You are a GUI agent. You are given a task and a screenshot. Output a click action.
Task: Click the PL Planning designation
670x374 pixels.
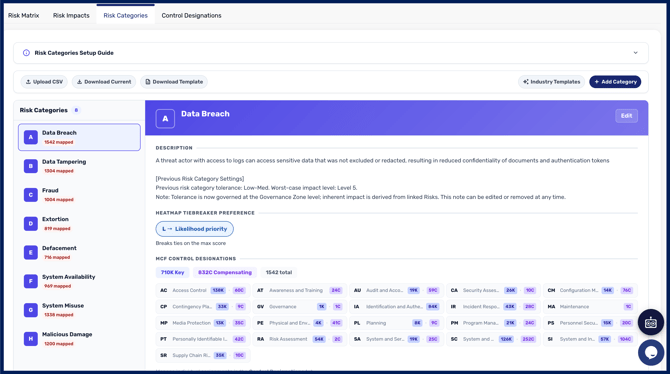tap(397, 323)
